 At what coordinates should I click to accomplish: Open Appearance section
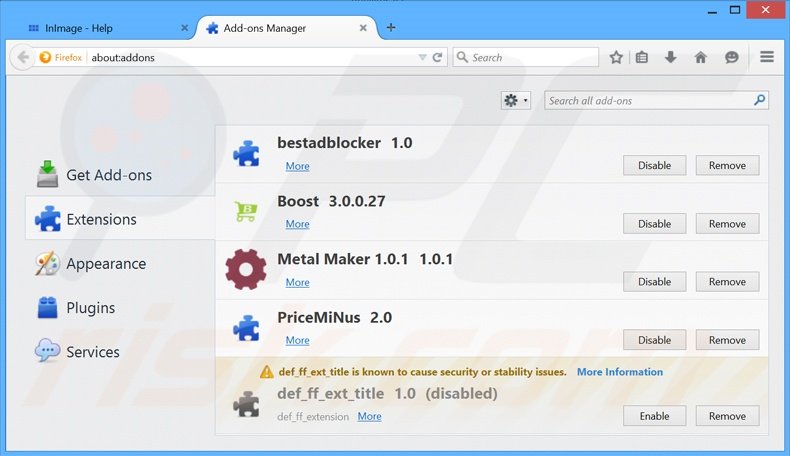[120, 264]
